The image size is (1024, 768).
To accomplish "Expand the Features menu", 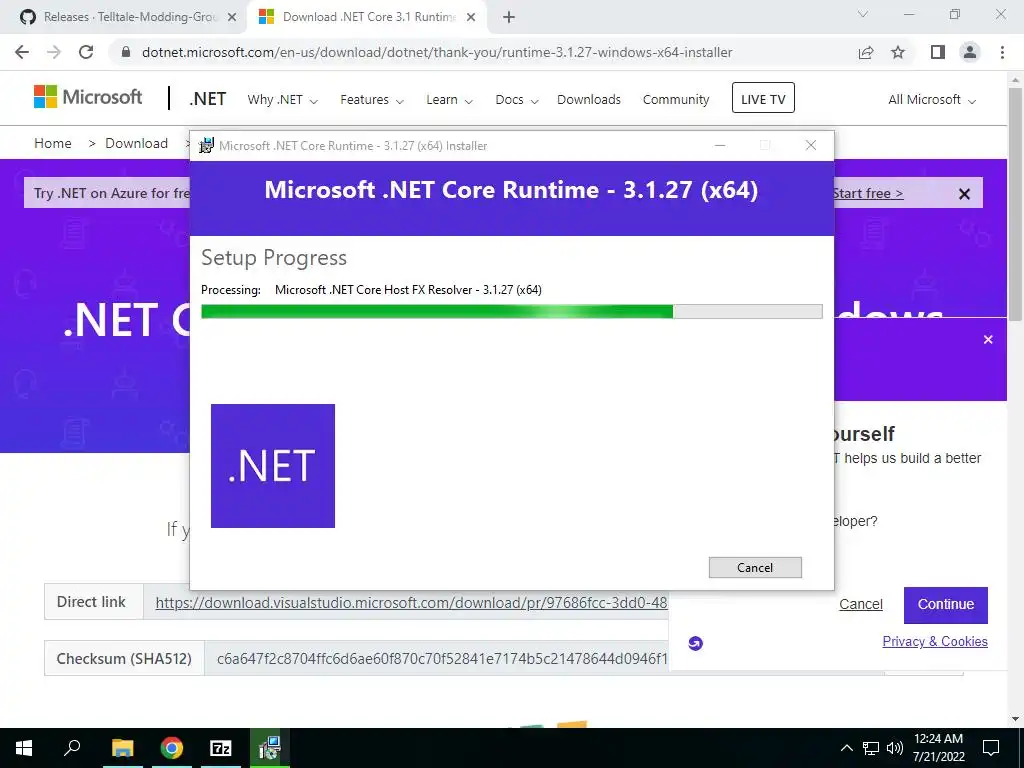I will [372, 100].
